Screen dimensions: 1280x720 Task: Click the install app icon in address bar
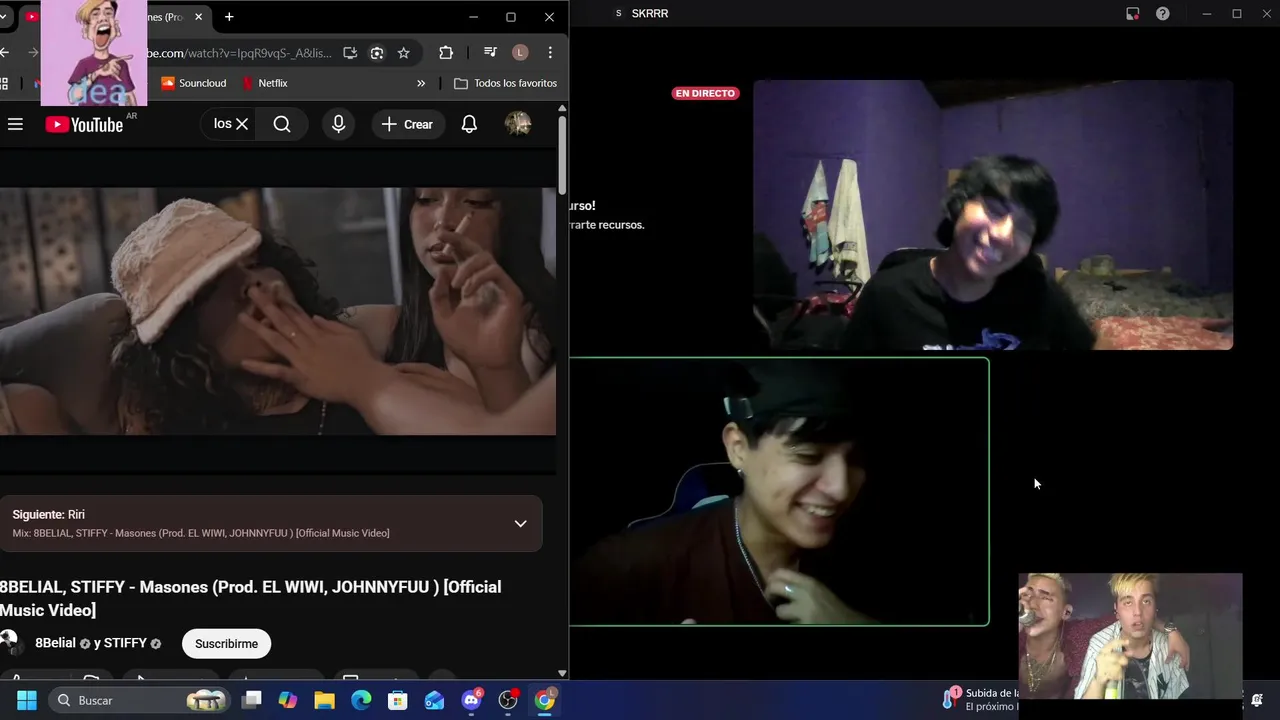coord(350,53)
